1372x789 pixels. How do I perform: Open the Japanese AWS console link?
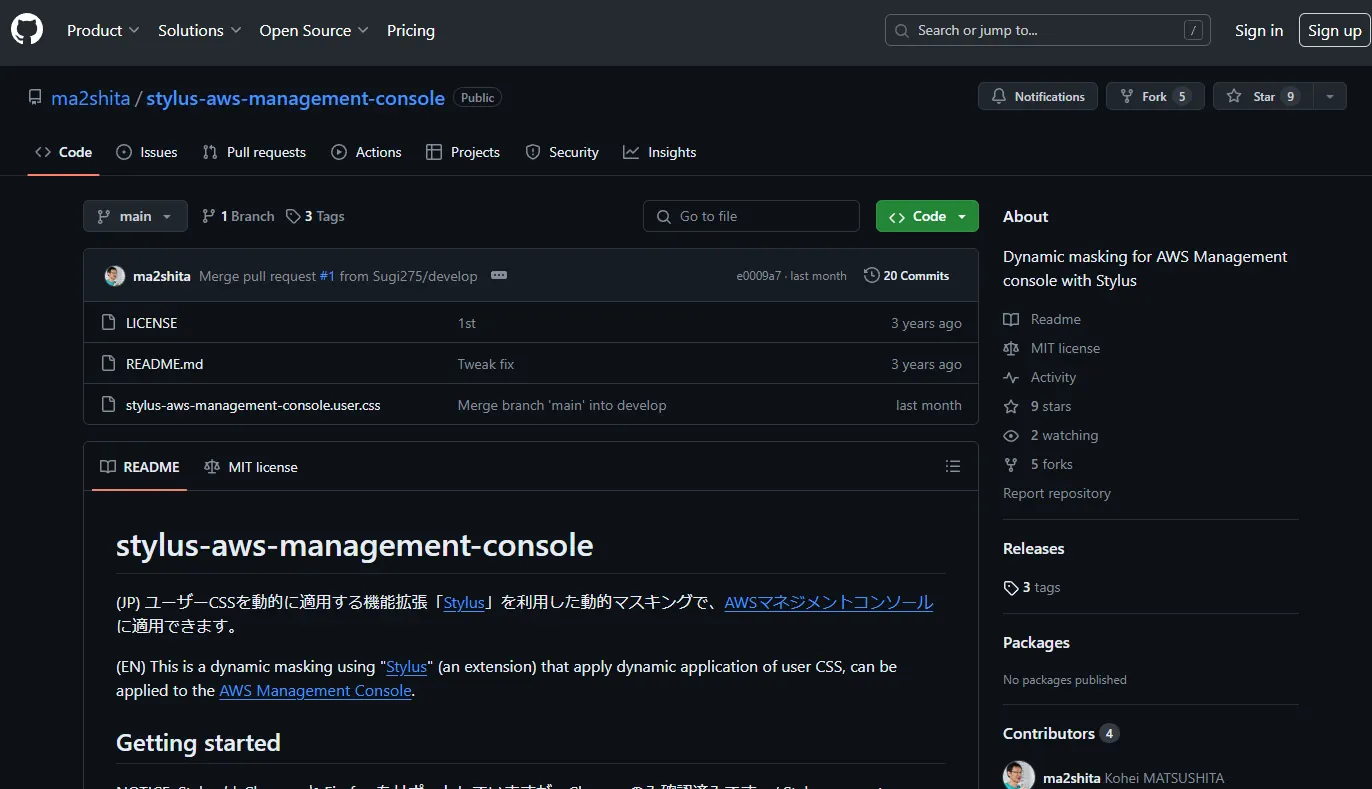coord(829,603)
